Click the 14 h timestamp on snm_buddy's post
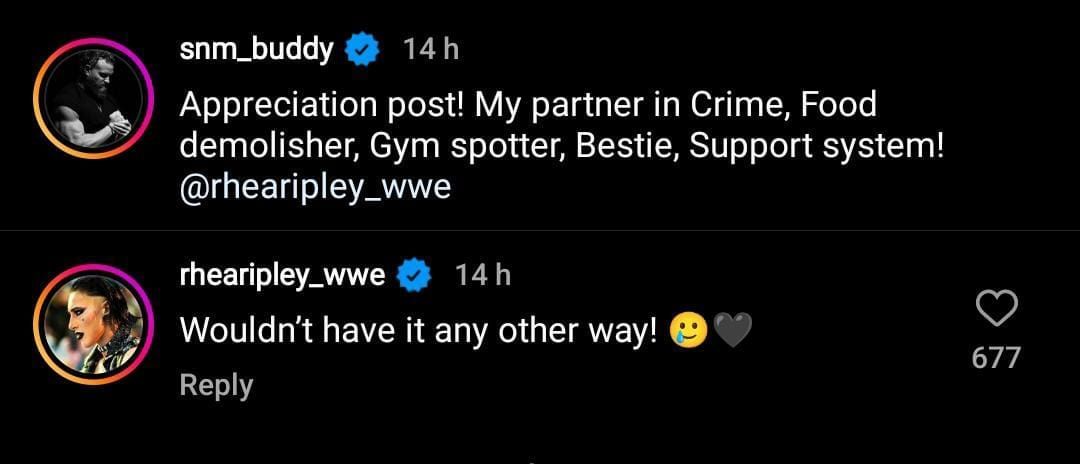Viewport: 1080px width, 464px height. coord(430,49)
